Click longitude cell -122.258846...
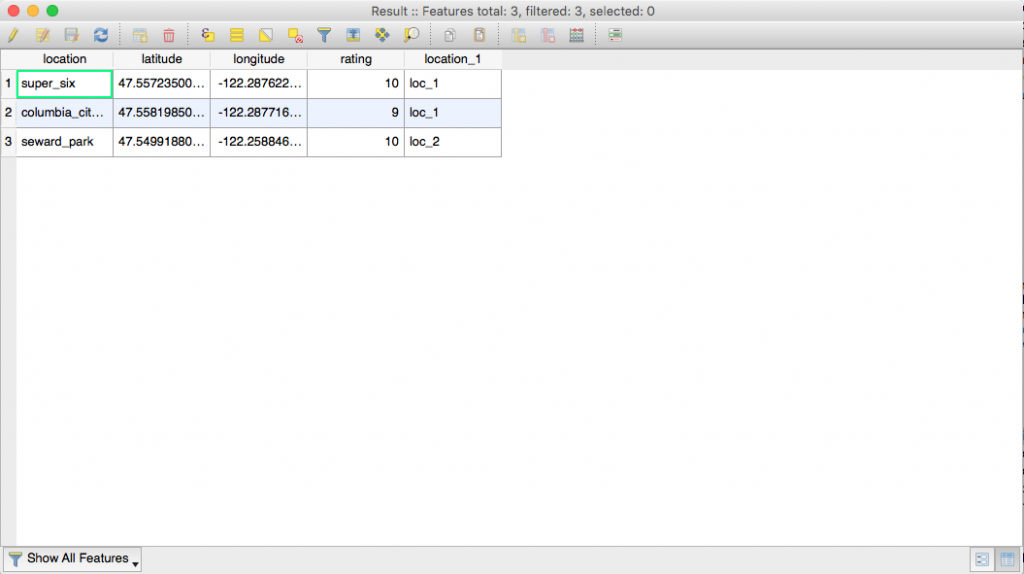The width and height of the screenshot is (1024, 574). [259, 142]
